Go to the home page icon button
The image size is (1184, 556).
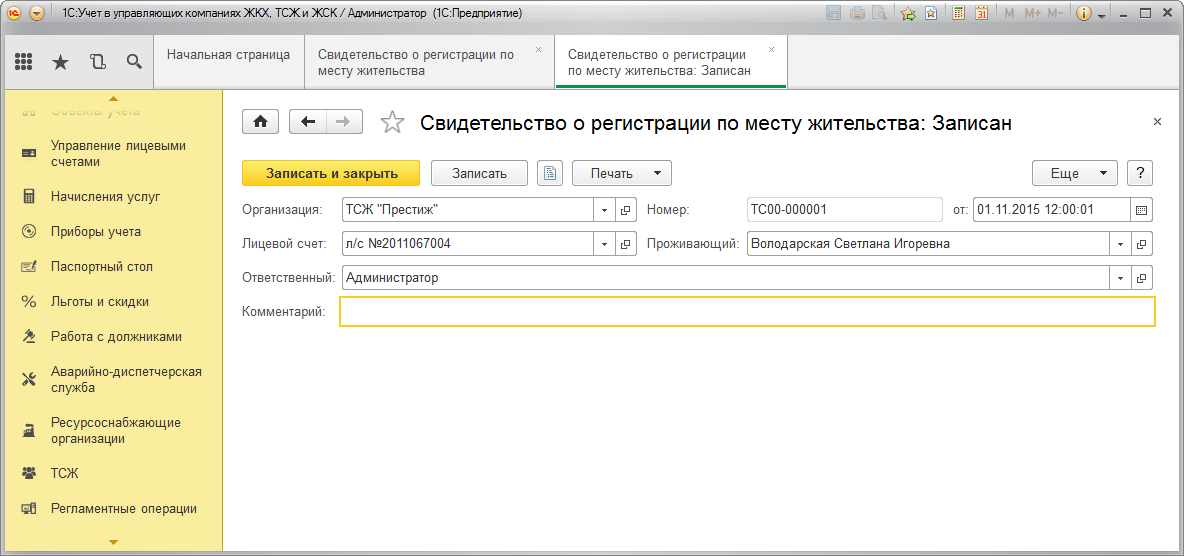click(261, 122)
